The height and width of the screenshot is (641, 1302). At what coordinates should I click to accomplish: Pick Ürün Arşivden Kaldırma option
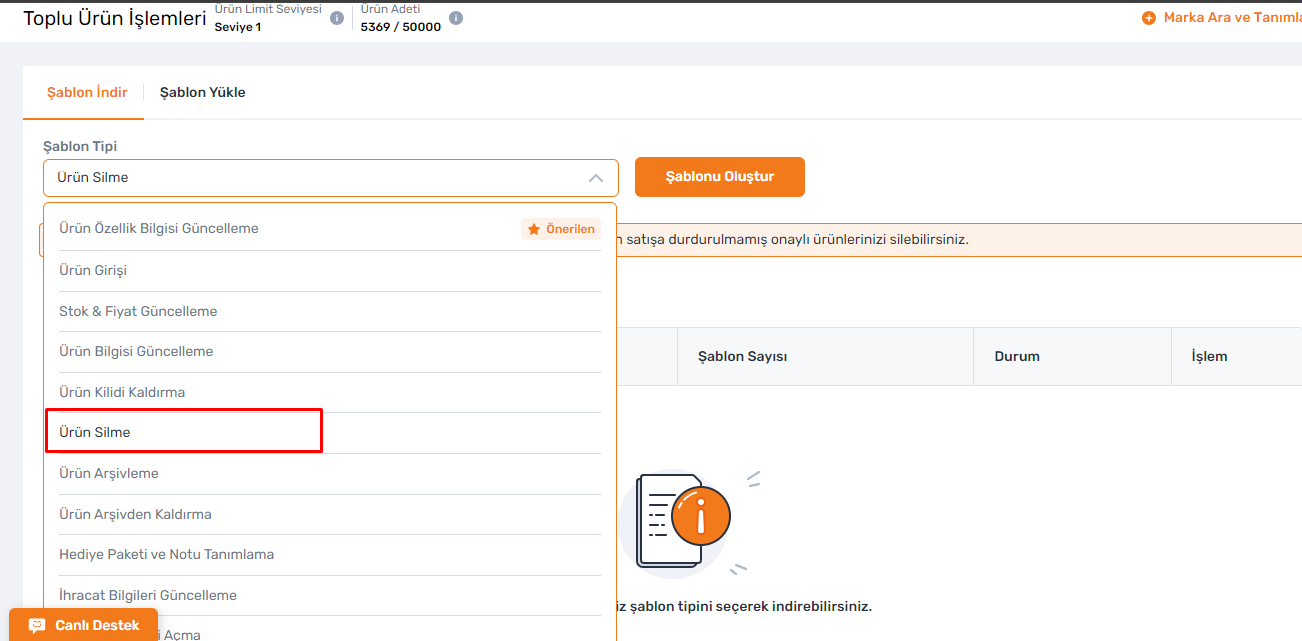330,514
